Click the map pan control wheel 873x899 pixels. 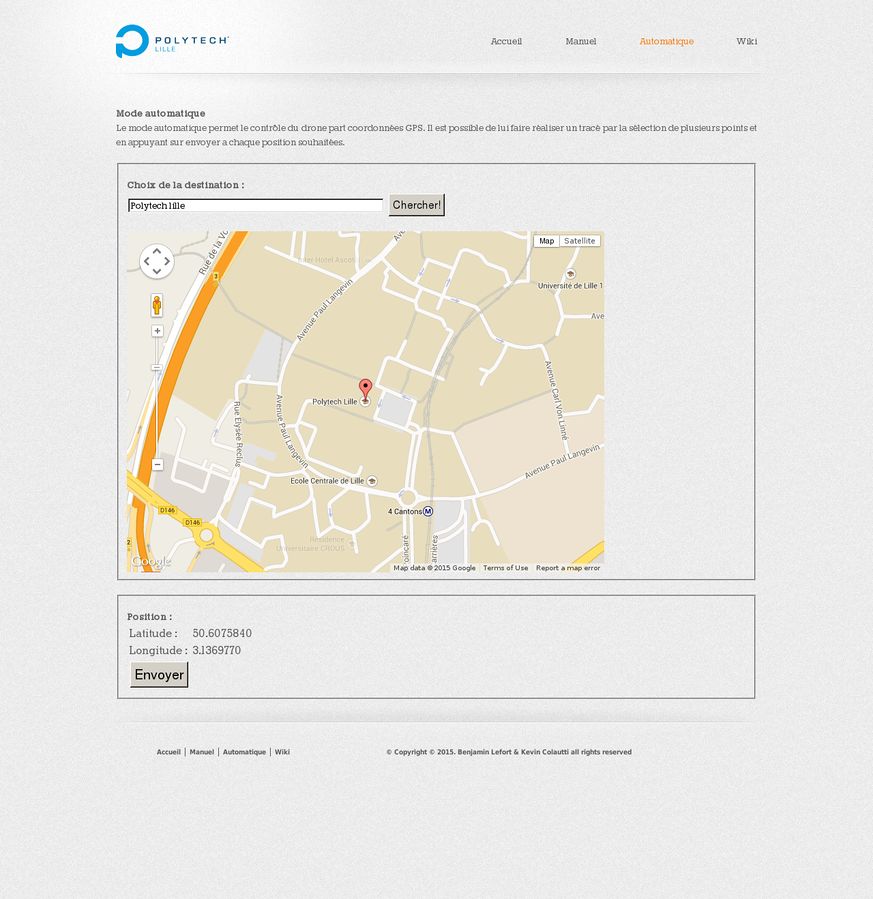click(157, 262)
